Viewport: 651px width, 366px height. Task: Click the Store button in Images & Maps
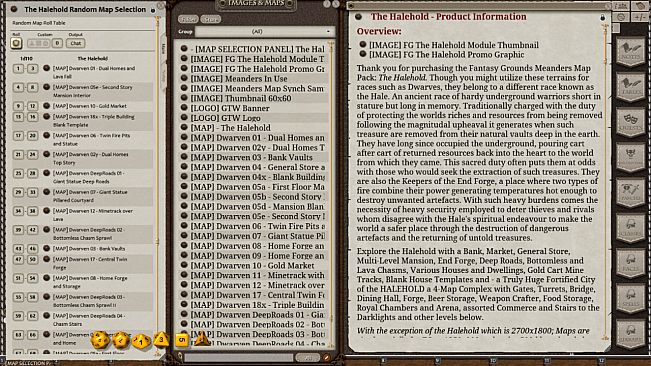coord(211,19)
